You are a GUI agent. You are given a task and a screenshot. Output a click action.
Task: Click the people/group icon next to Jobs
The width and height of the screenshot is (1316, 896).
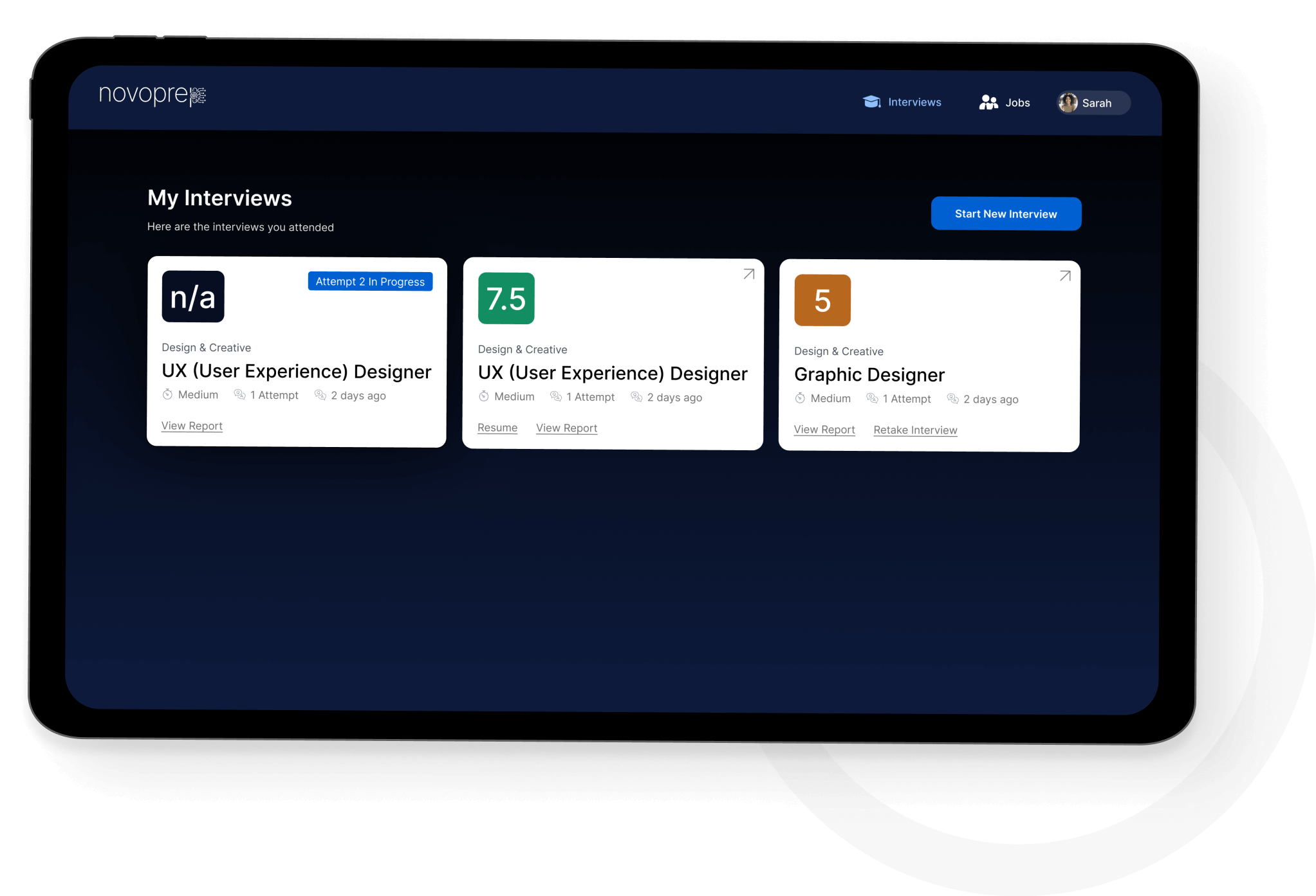click(x=988, y=101)
